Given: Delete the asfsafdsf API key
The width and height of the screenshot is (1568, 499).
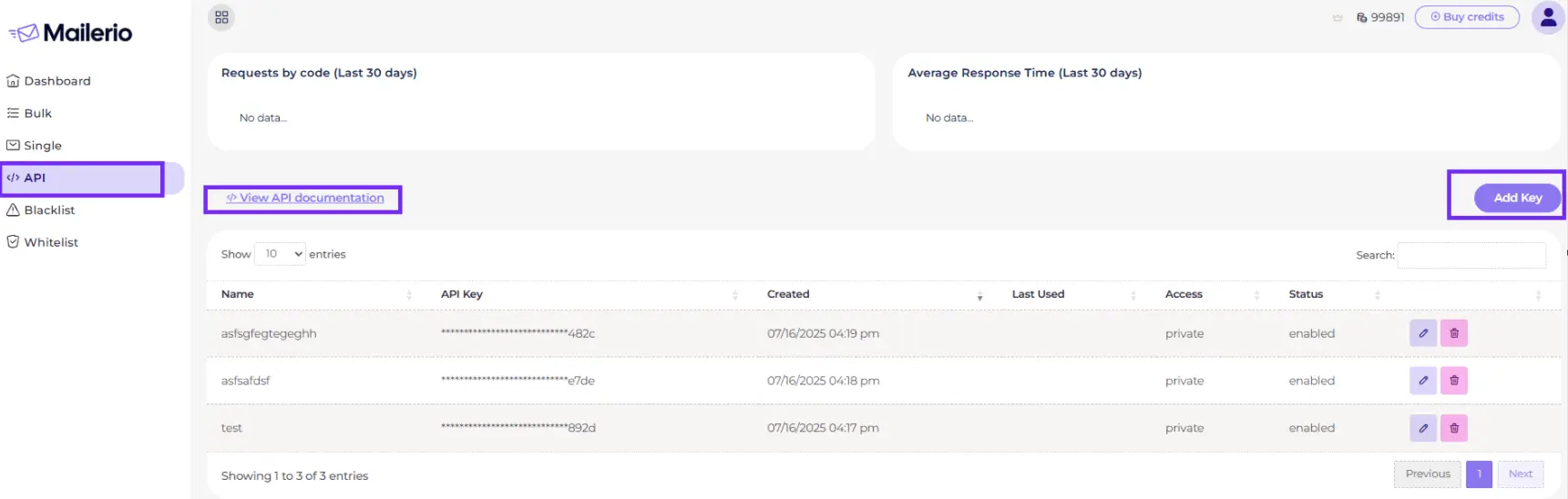Looking at the screenshot, I should point(1453,381).
